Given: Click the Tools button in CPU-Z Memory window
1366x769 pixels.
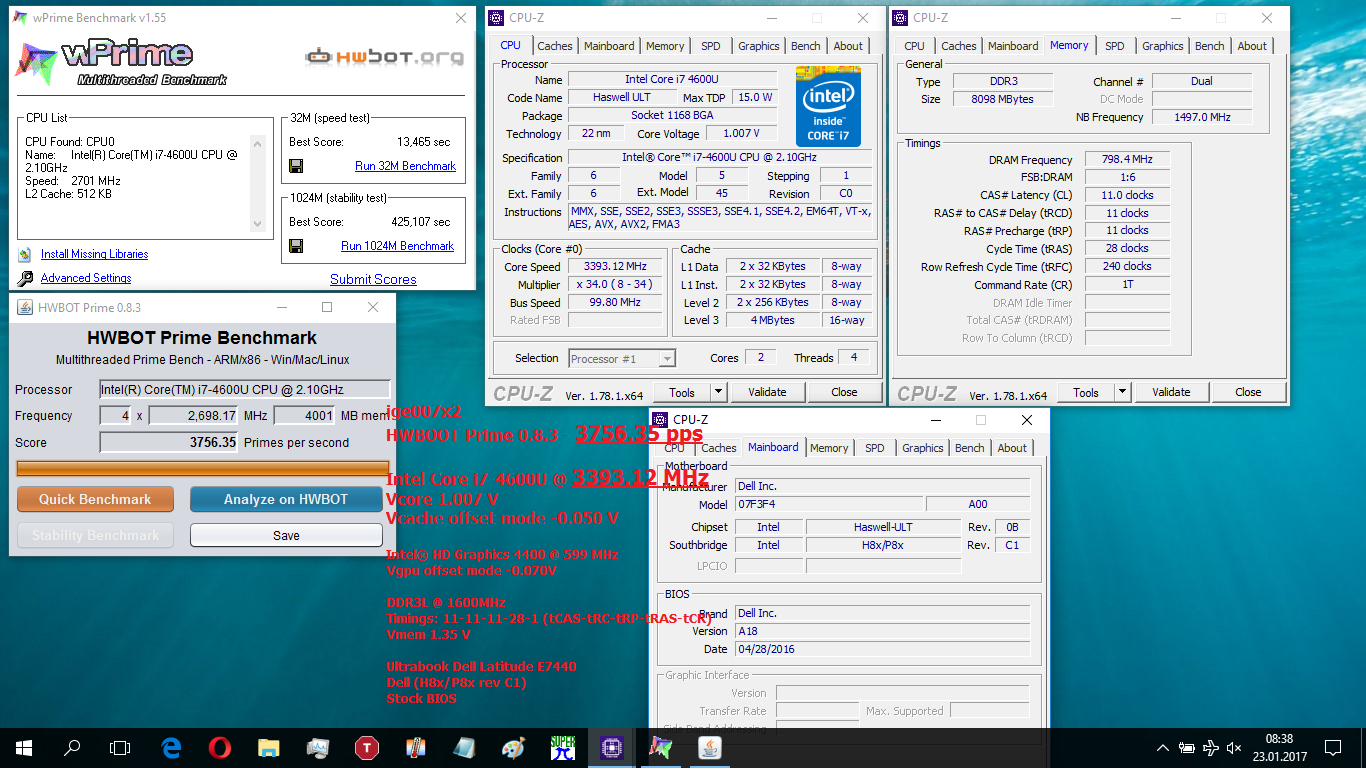Looking at the screenshot, I should 1086,392.
